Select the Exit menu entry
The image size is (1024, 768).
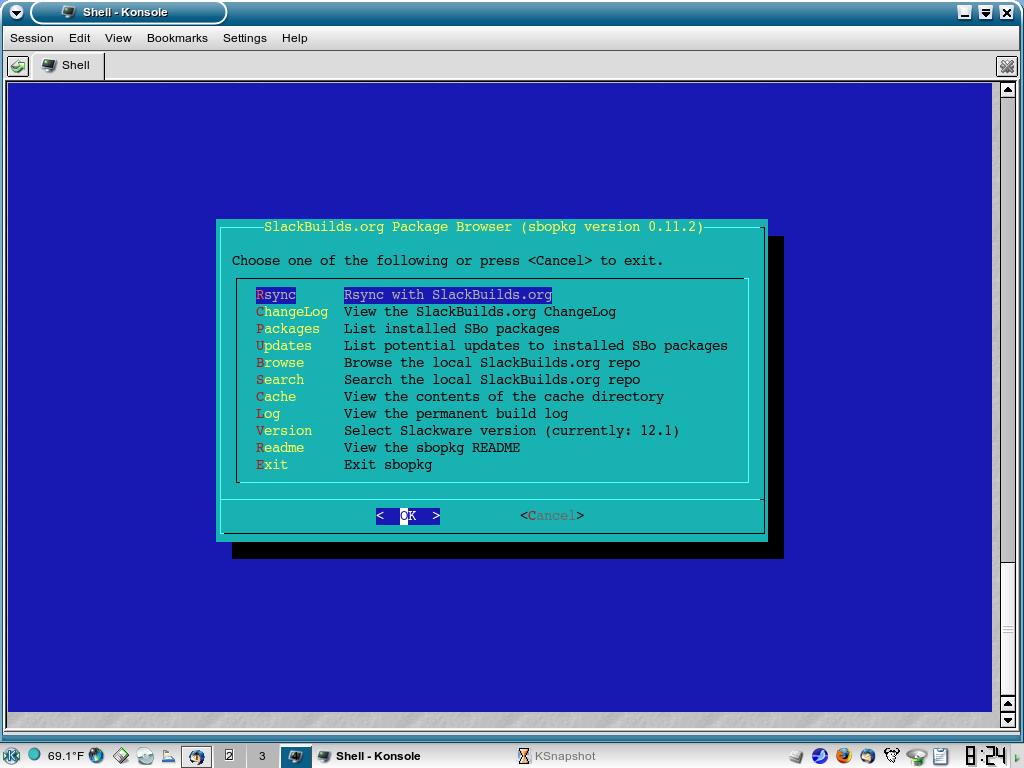click(x=272, y=464)
